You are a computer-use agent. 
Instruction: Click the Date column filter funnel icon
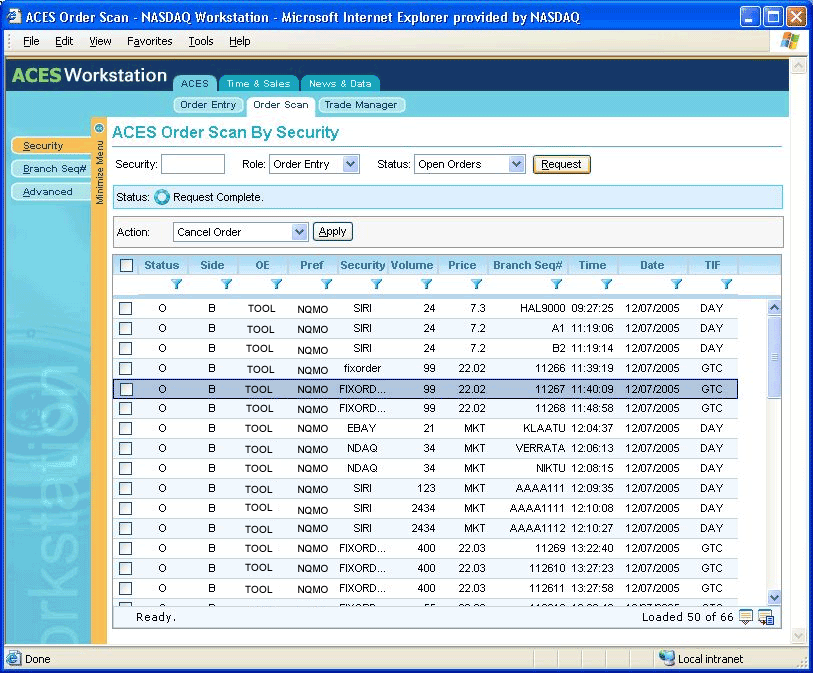(676, 284)
